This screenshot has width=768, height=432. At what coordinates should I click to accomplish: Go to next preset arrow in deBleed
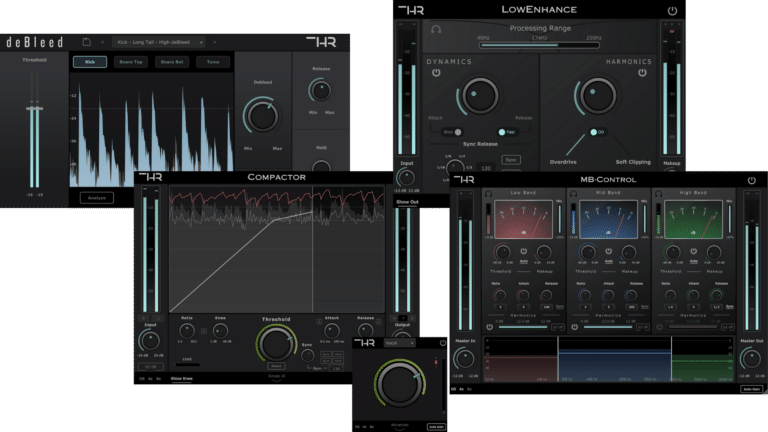tap(213, 42)
